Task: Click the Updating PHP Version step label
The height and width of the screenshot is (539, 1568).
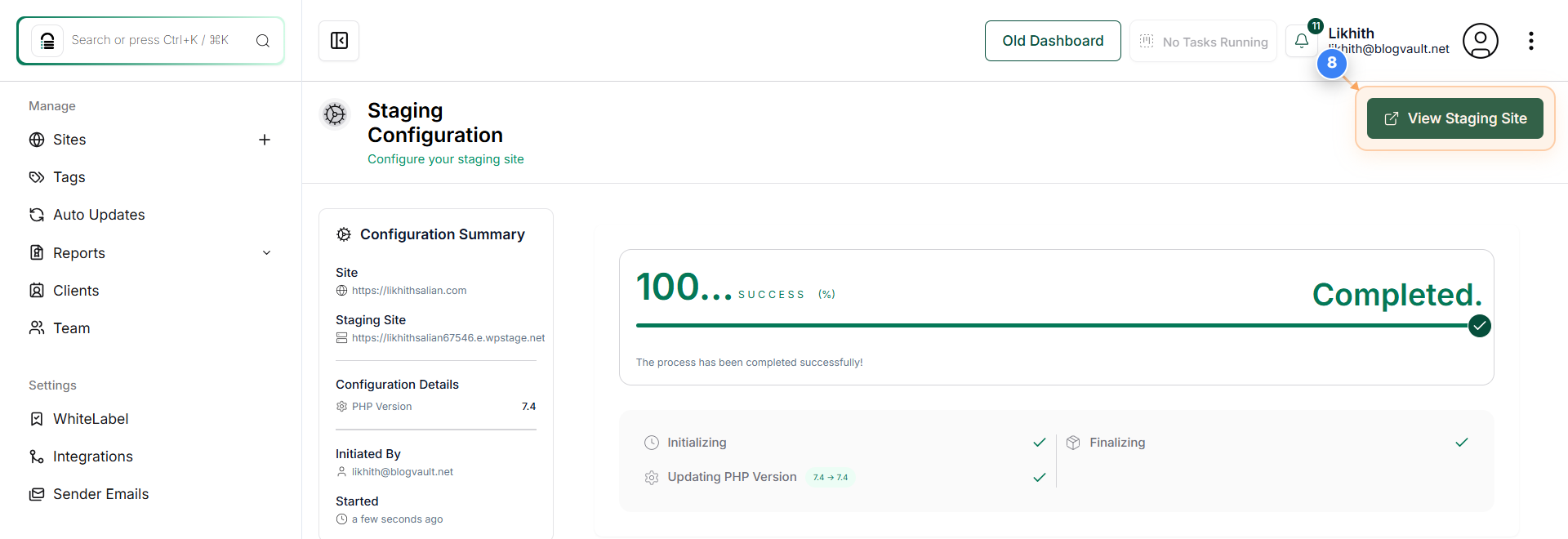Action: [x=732, y=477]
